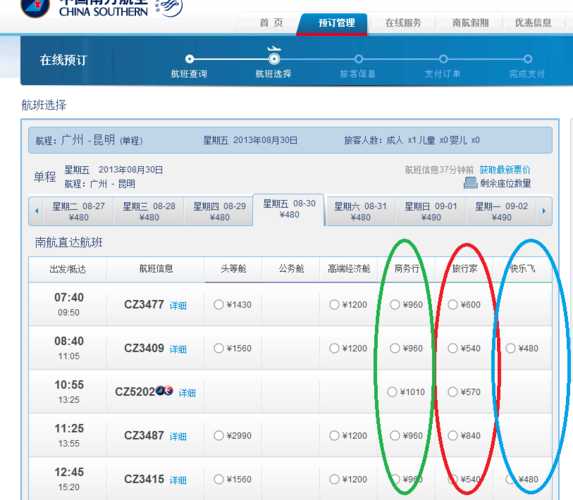Select ¥600 旅行家 fare for CZ3477
The height and width of the screenshot is (500, 573).
pyautogui.click(x=452, y=304)
